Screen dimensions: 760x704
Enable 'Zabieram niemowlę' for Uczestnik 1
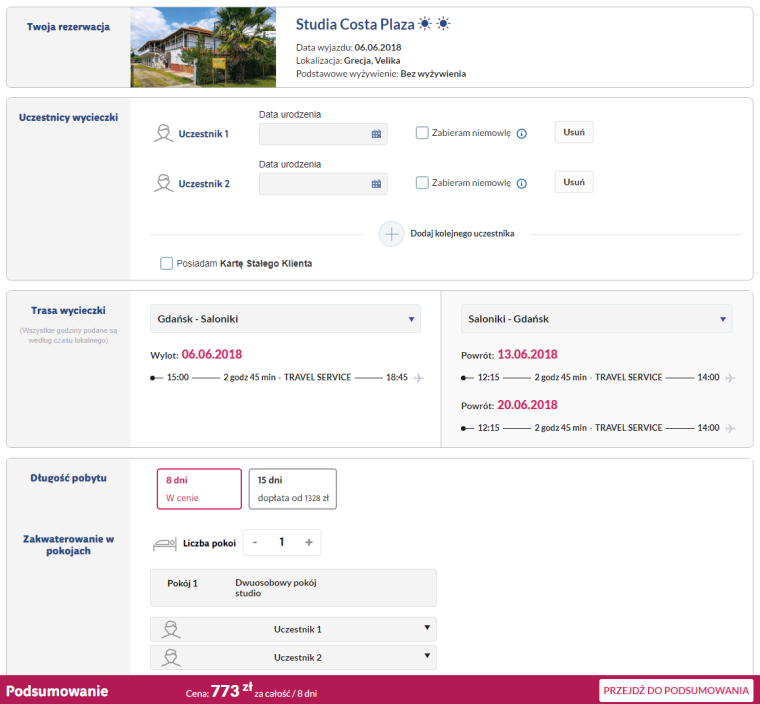(x=422, y=133)
